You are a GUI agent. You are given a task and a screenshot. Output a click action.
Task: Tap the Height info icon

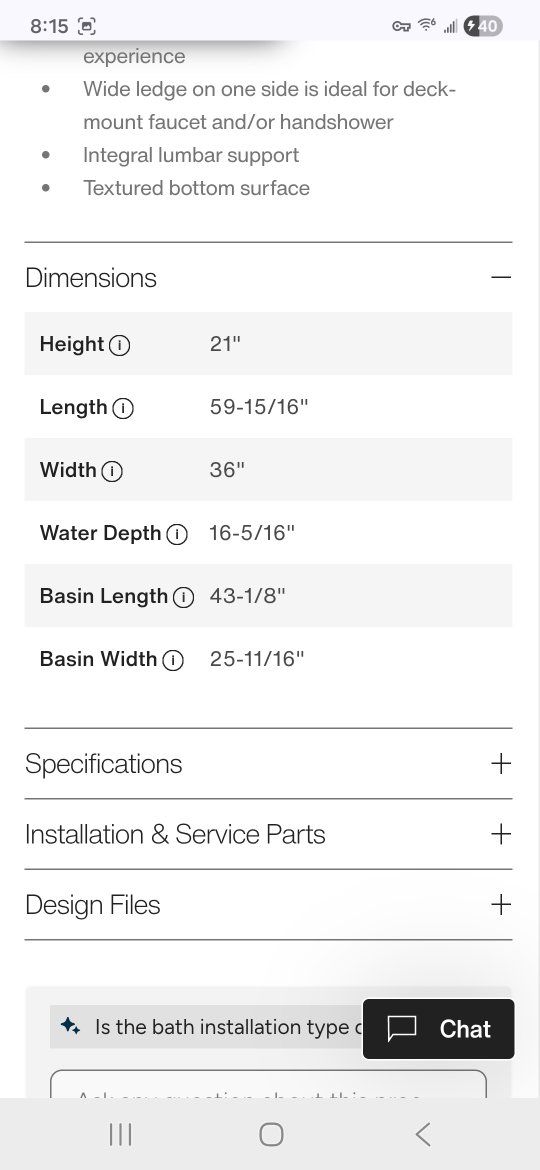point(119,345)
